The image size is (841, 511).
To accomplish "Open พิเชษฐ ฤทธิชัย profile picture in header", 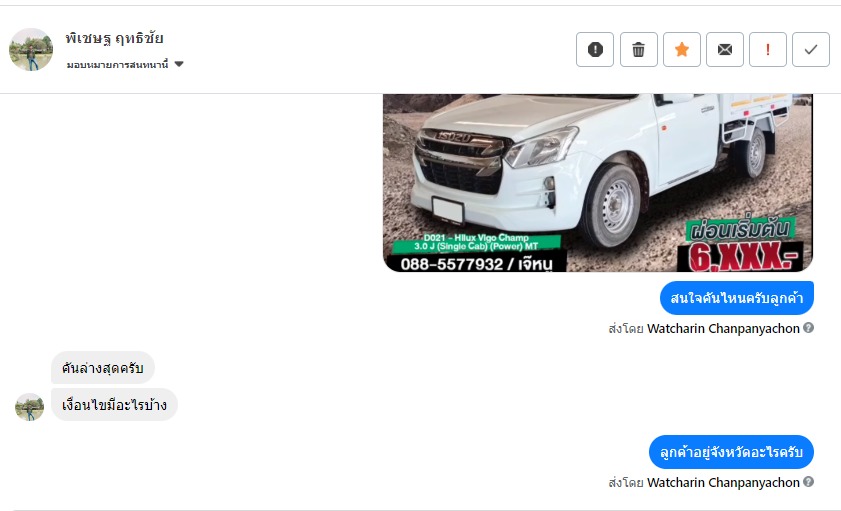I will 31,49.
